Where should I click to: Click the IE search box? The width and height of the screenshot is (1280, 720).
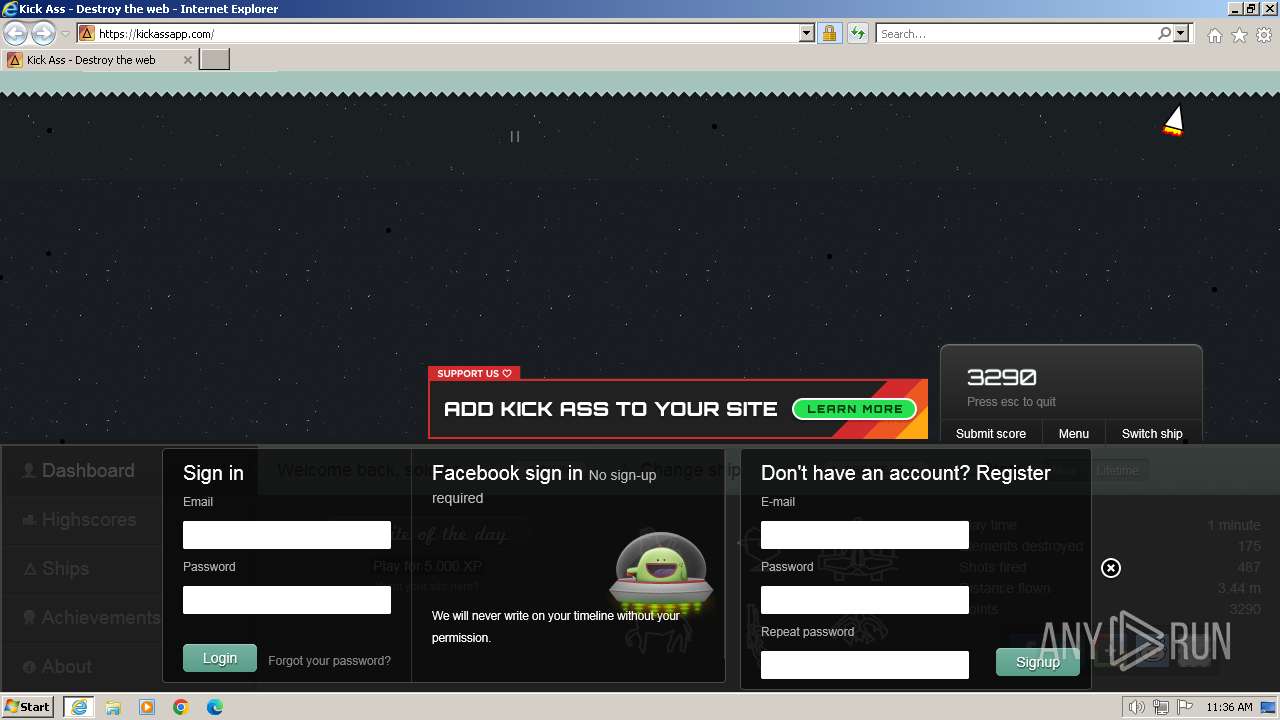tap(1016, 33)
